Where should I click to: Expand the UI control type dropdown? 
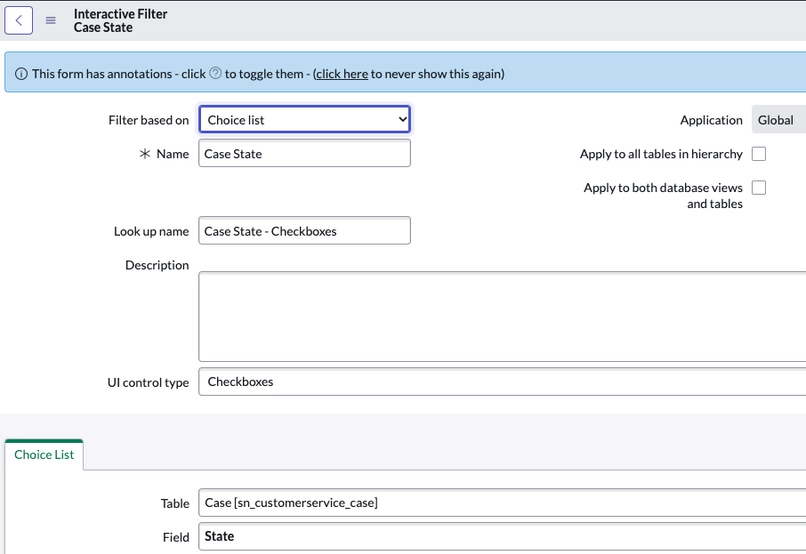500,382
